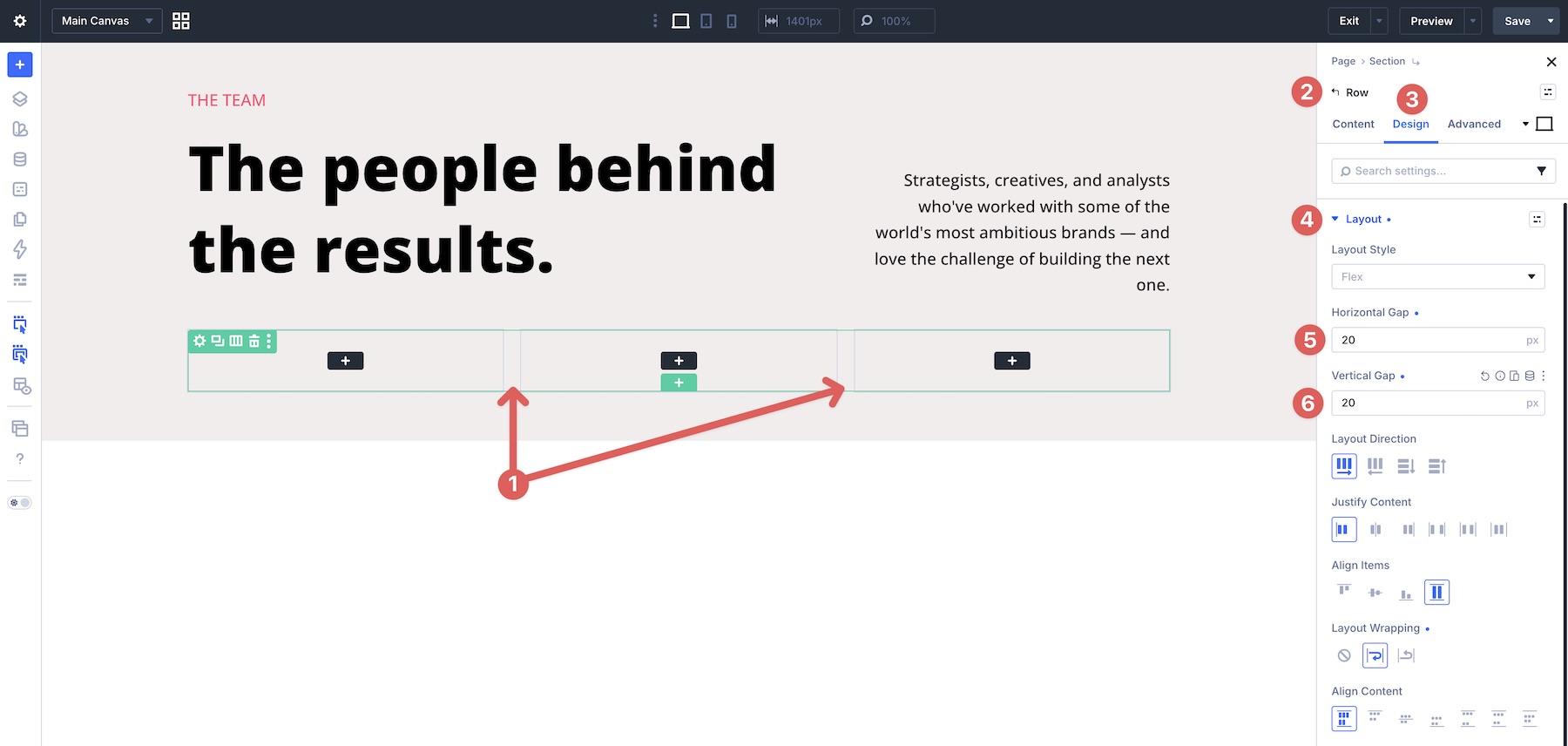Open row settings gear on green row toolbar
1568x746 pixels.
pyautogui.click(x=200, y=341)
